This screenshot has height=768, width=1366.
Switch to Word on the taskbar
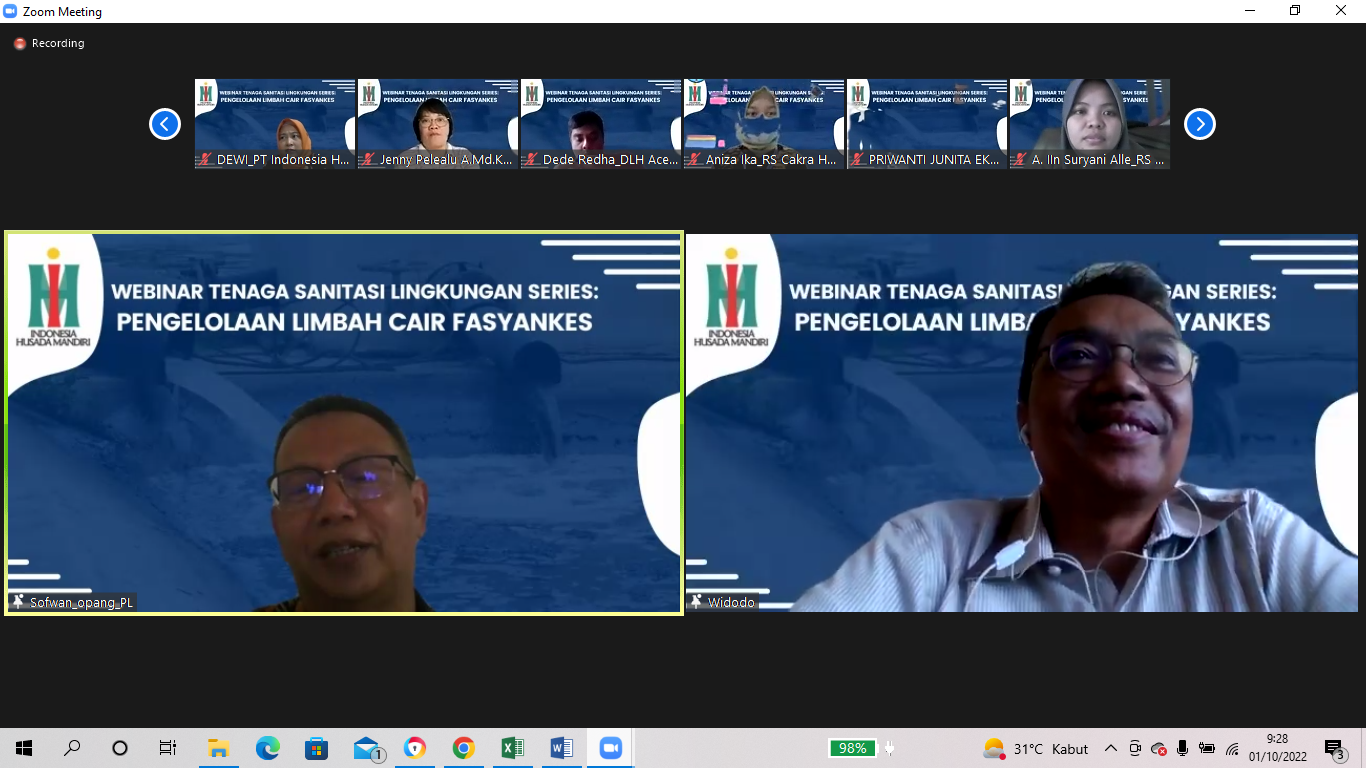click(x=561, y=748)
